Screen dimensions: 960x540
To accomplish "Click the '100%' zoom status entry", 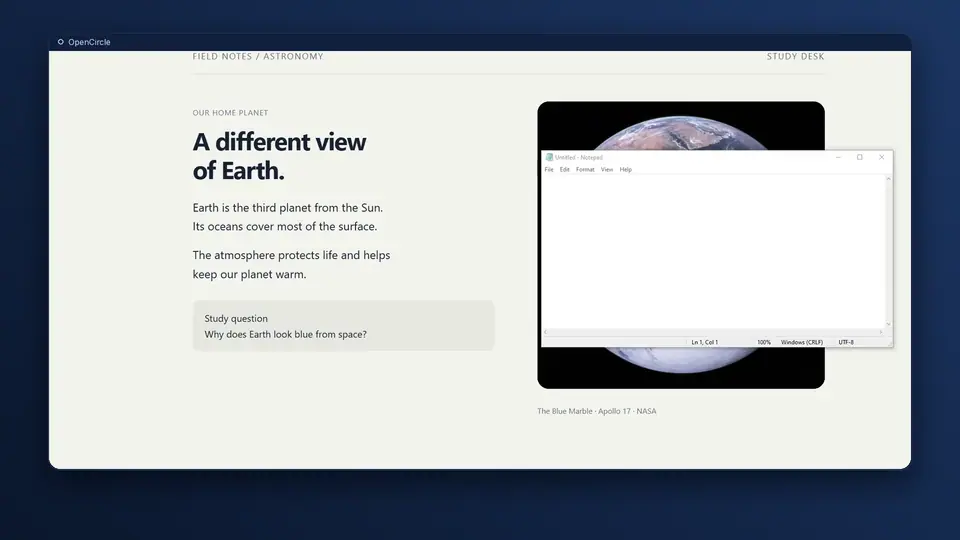I will point(763,342).
